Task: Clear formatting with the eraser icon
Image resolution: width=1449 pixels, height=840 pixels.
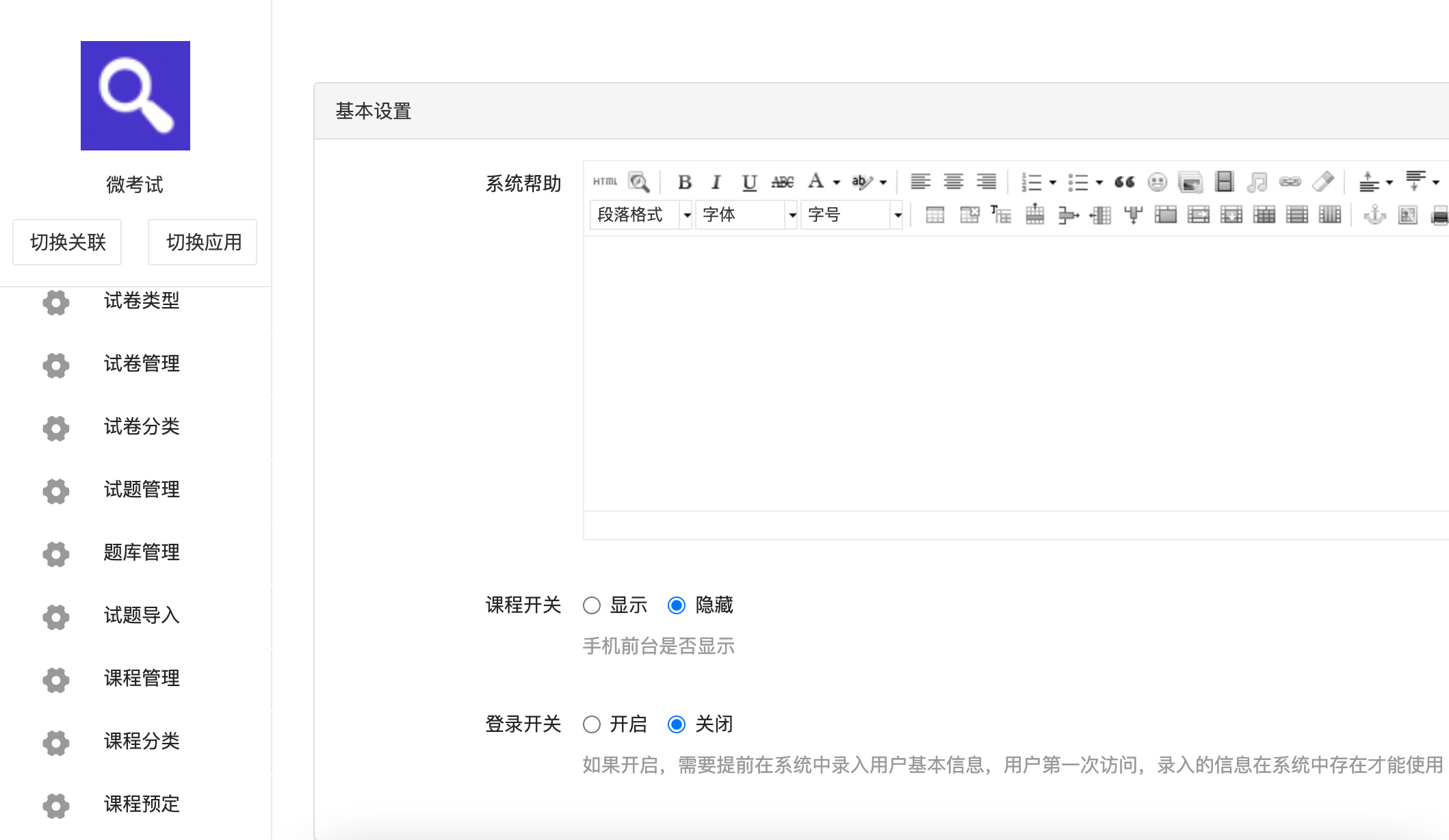Action: (1323, 182)
